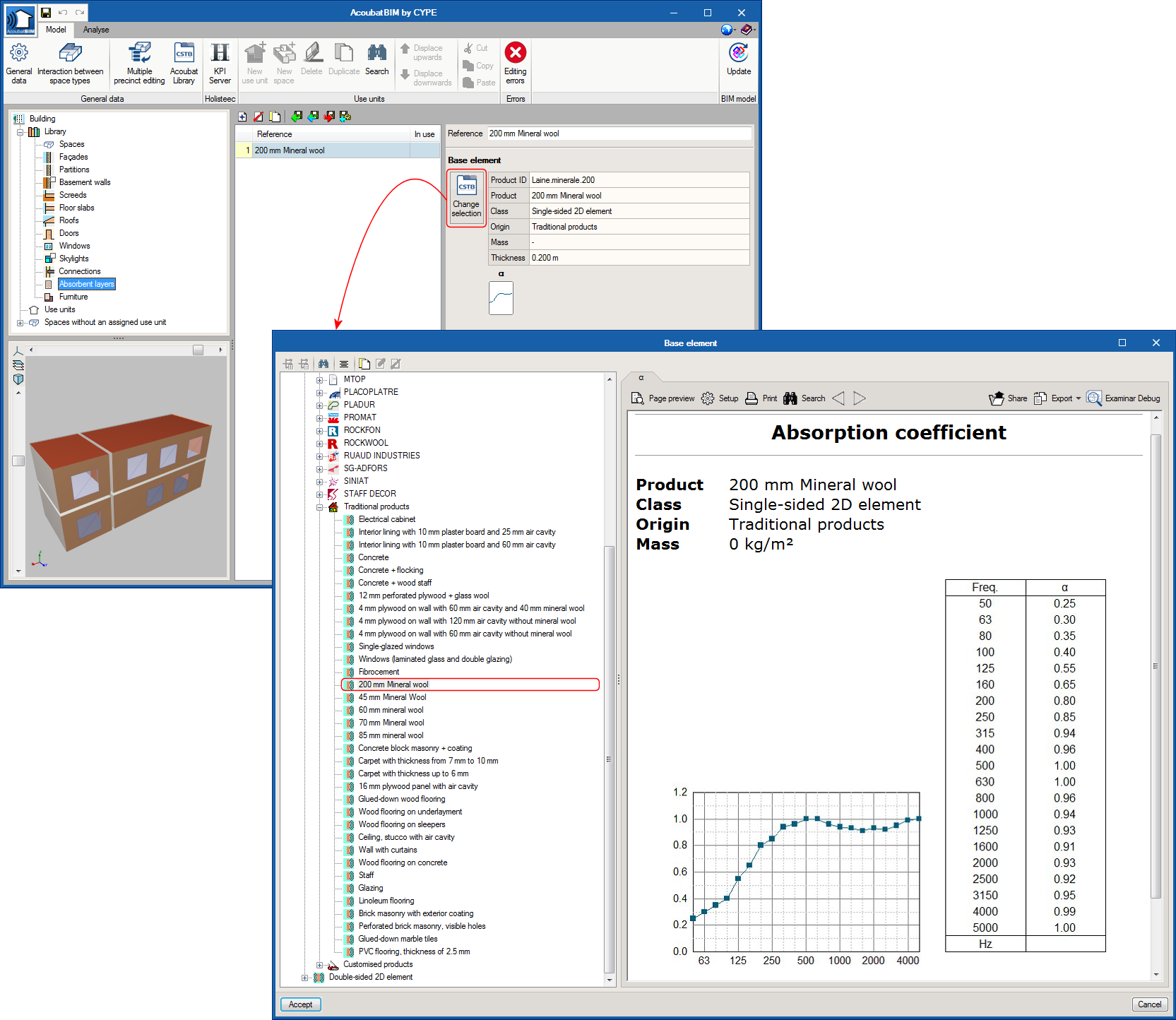Open Page preview of the report
The height and width of the screenshot is (1020, 1176).
663,398
